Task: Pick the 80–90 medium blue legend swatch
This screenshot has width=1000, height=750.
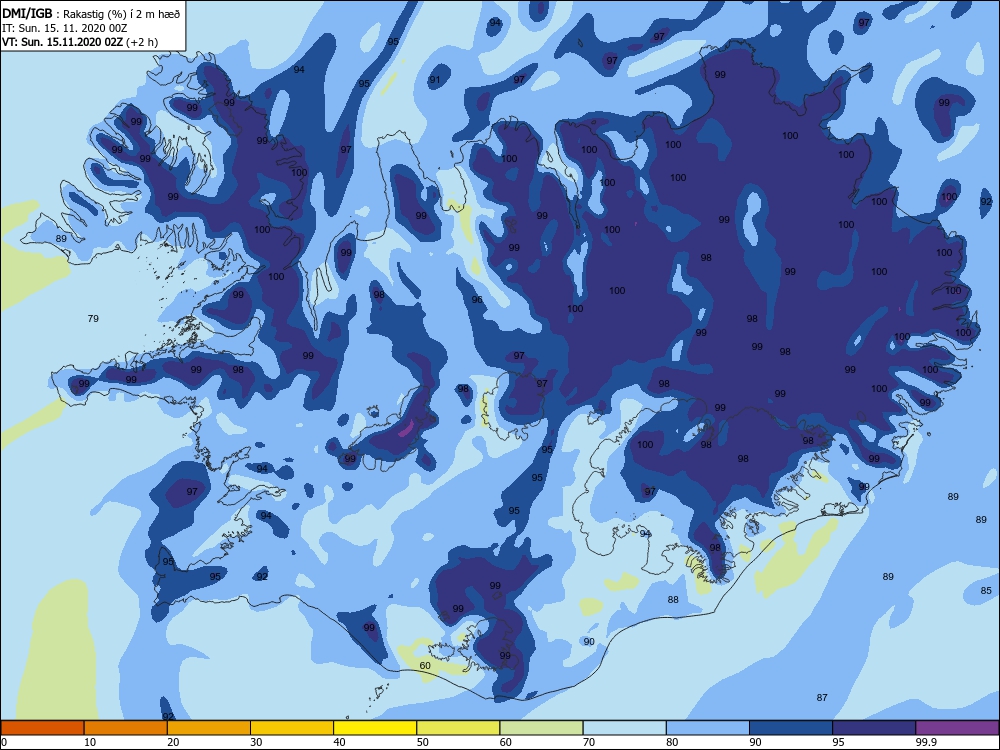Action: pyautogui.click(x=708, y=728)
